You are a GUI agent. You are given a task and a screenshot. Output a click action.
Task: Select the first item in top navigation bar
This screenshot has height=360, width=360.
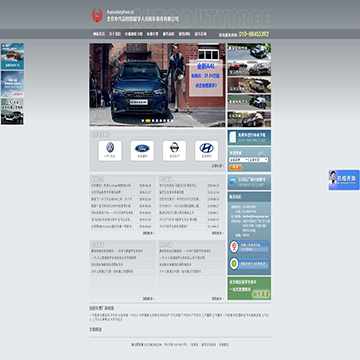[99, 34]
